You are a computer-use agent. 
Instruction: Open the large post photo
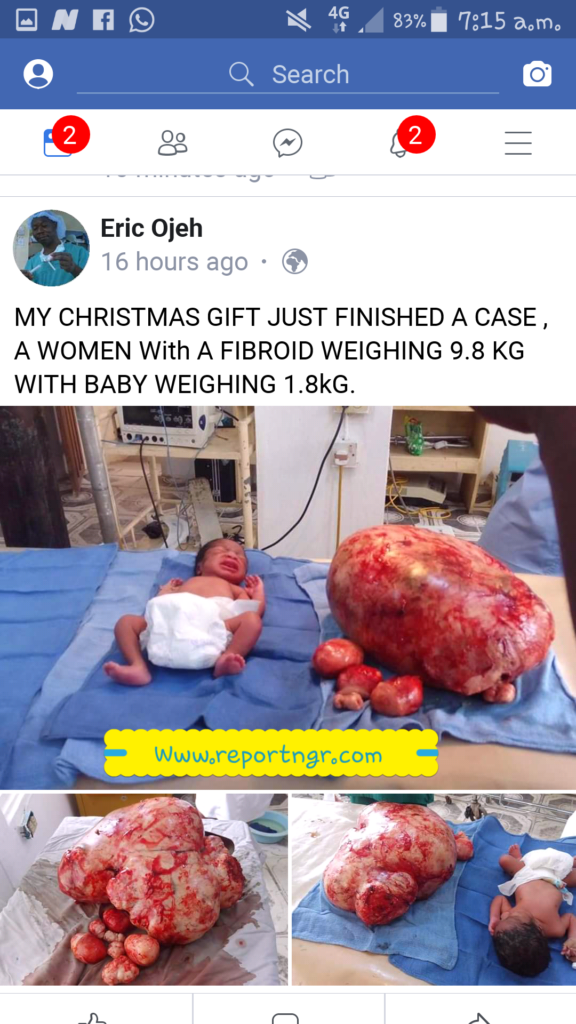(x=288, y=597)
